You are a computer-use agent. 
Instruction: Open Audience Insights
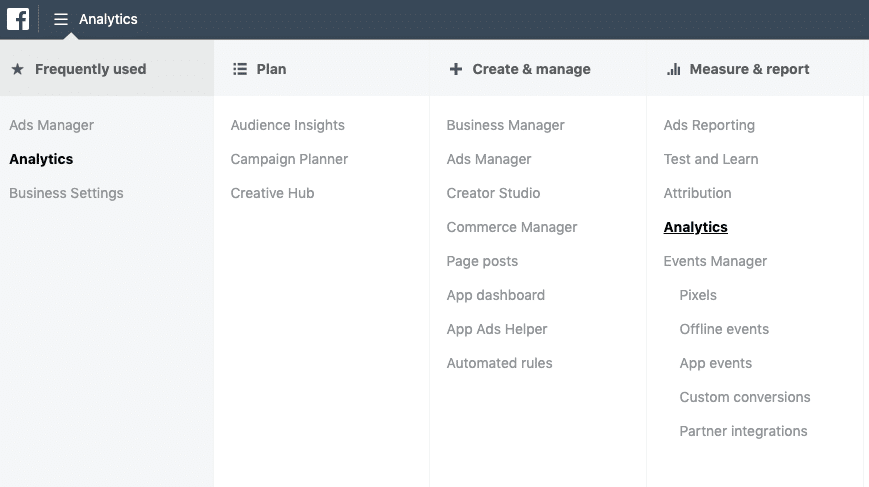287,125
